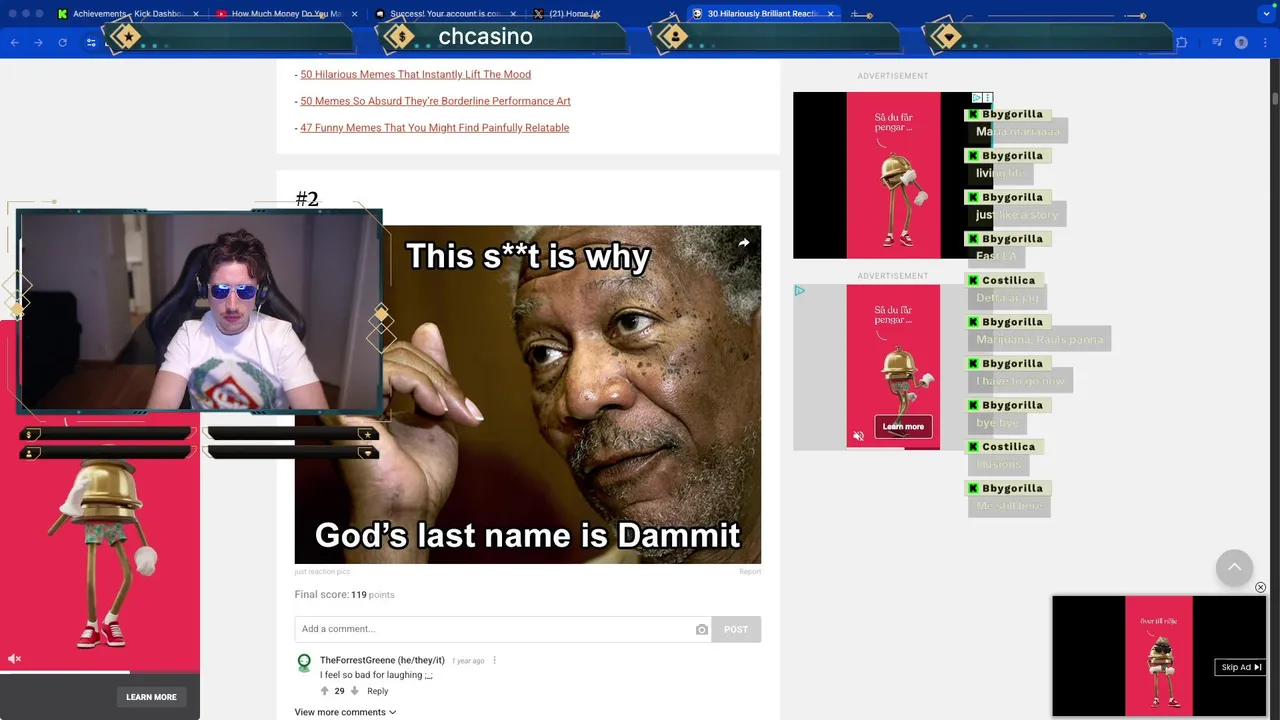Switch to How Much Money Do You Make tab
This screenshot has width=1280, height=720.
coord(286,14)
